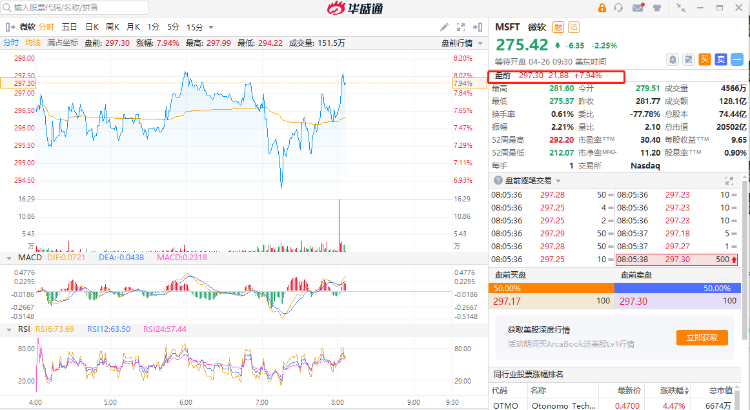750x410 pixels.
Task: Toggle the 分时 line display
Action: (11, 43)
